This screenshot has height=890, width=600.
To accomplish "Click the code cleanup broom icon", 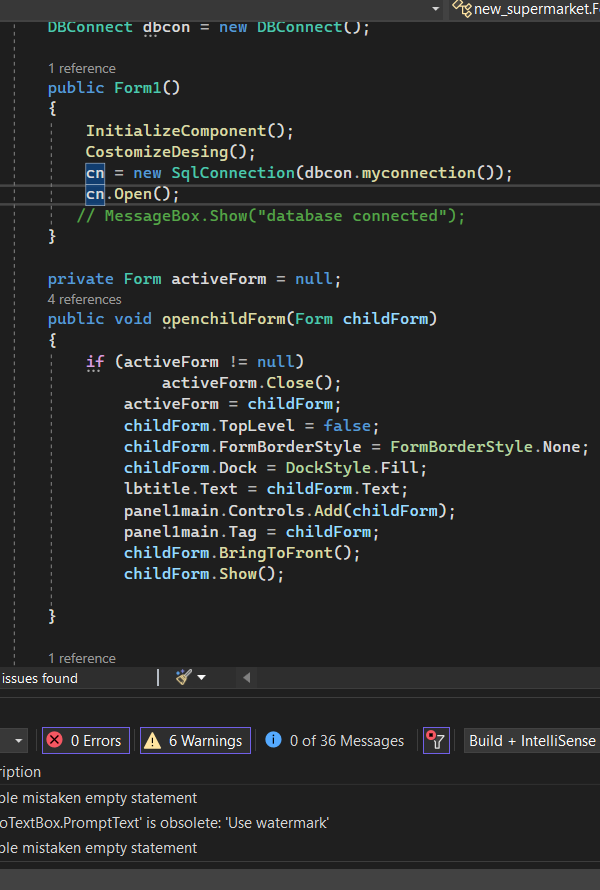I will tap(183, 677).
